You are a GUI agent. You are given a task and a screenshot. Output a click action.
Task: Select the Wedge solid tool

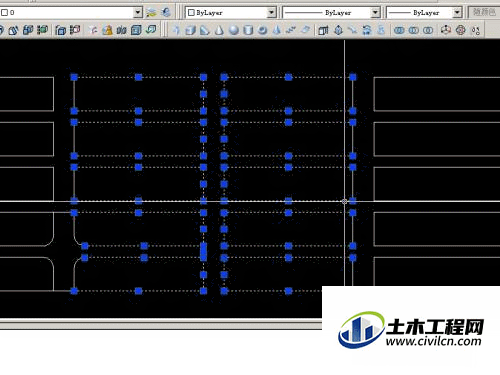pos(204,30)
